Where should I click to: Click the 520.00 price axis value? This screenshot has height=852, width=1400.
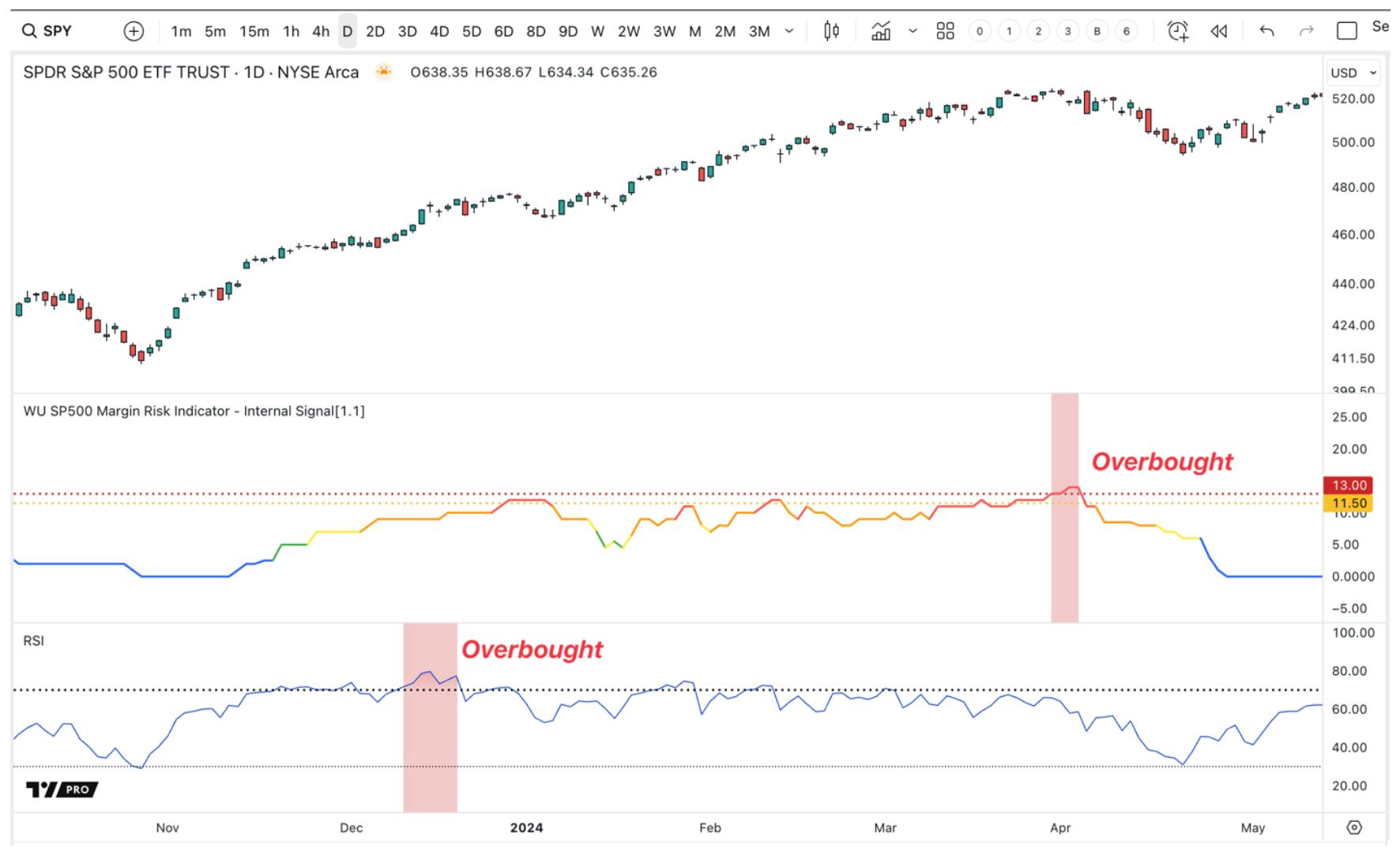[1353, 99]
